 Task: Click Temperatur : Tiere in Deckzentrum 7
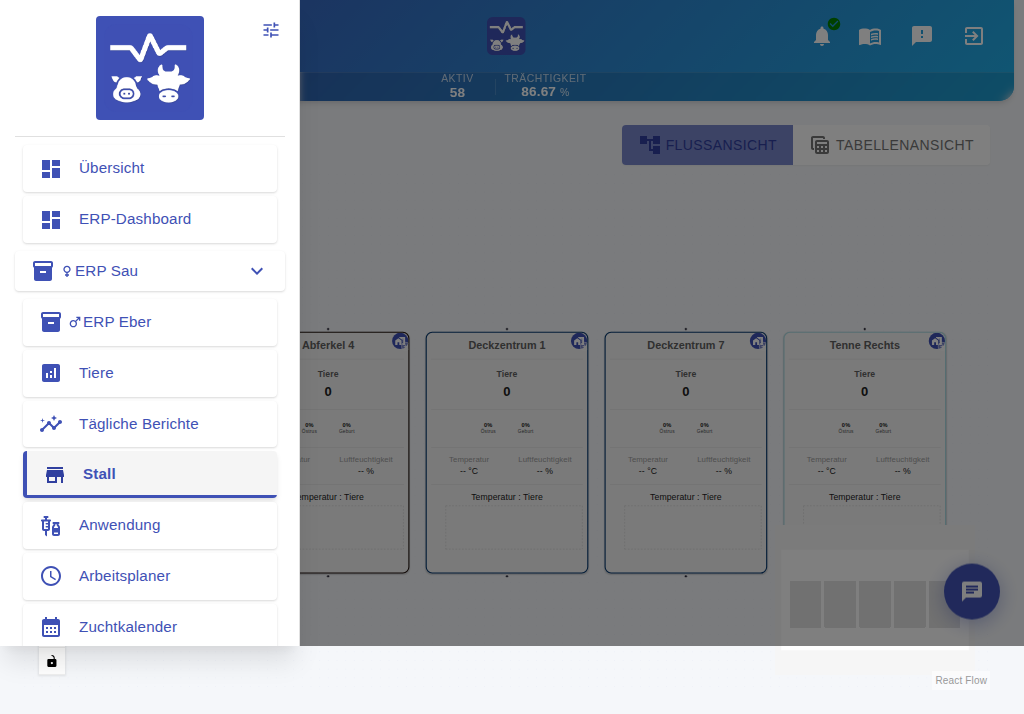[686, 497]
